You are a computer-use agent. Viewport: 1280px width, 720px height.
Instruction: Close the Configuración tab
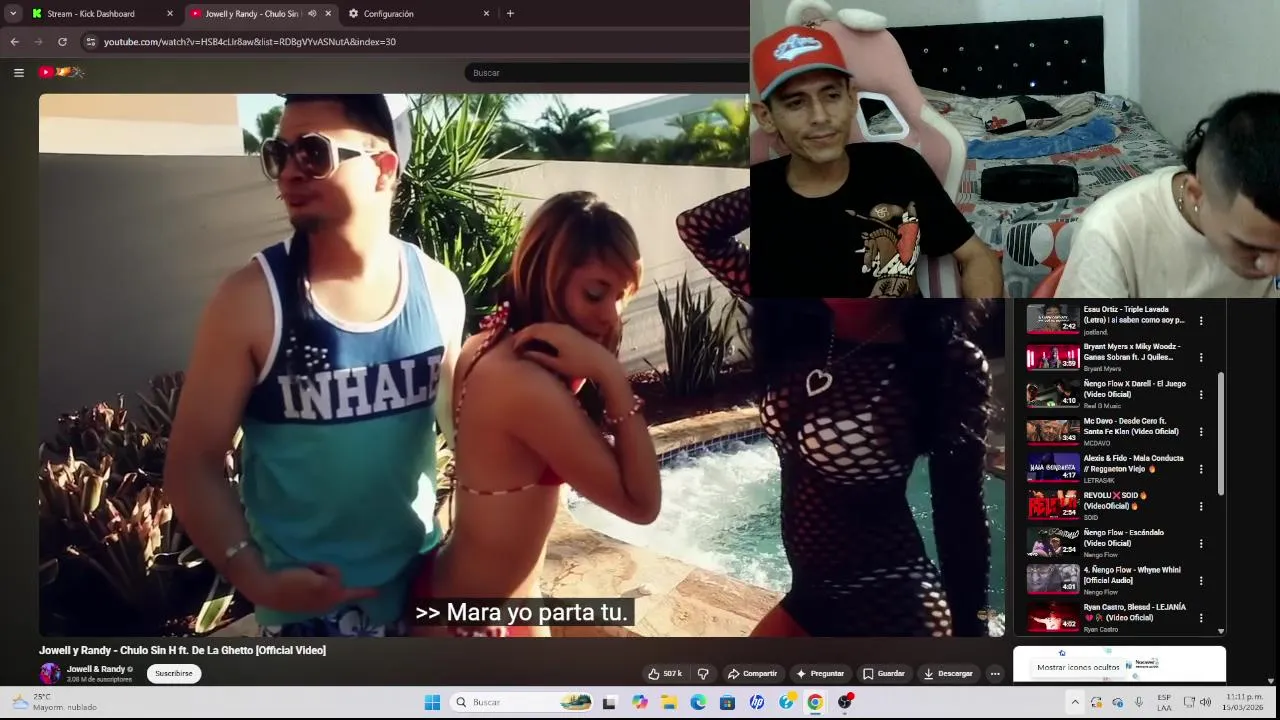tap(486, 14)
